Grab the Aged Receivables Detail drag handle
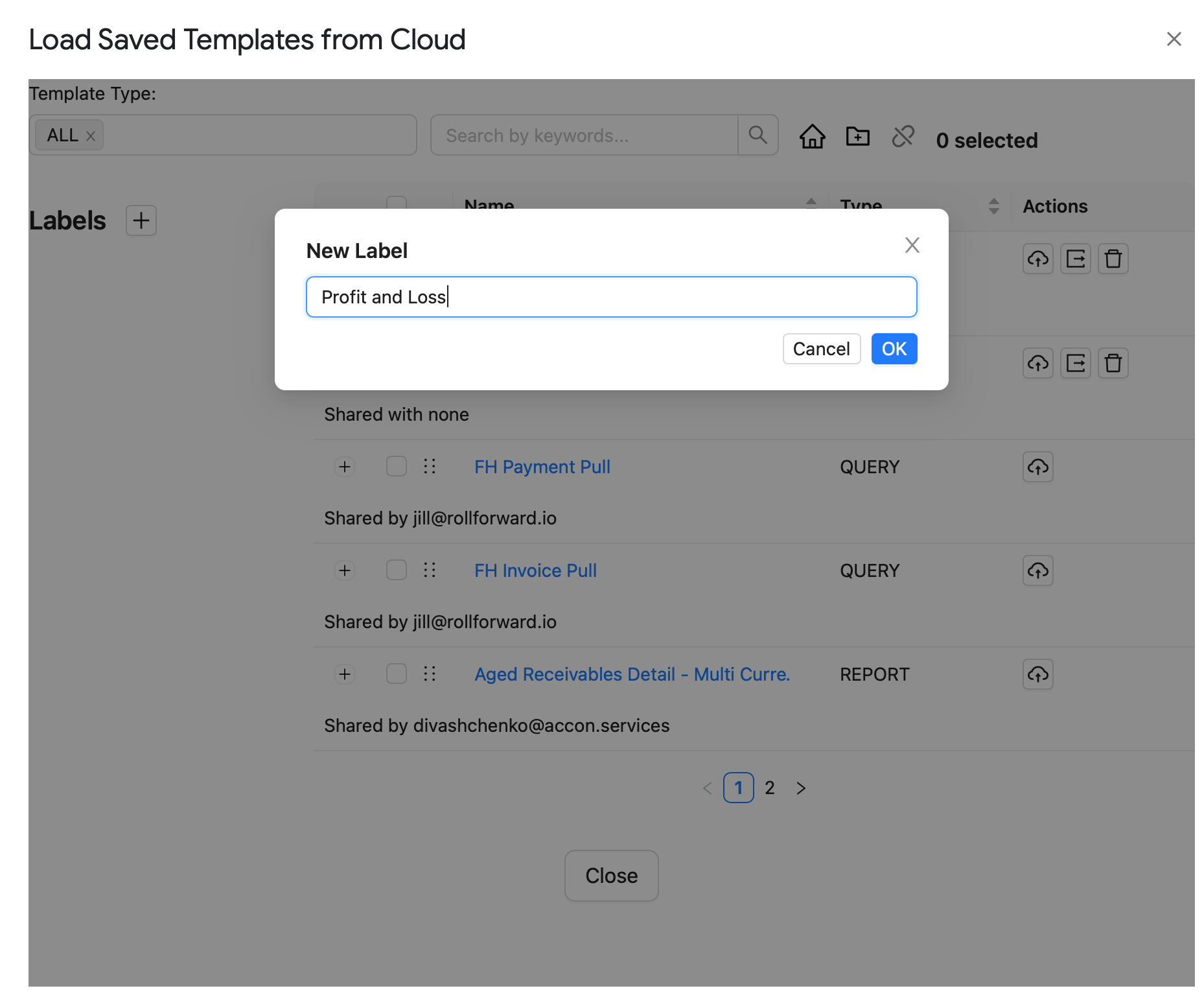This screenshot has height=997, width=1204. (430, 674)
